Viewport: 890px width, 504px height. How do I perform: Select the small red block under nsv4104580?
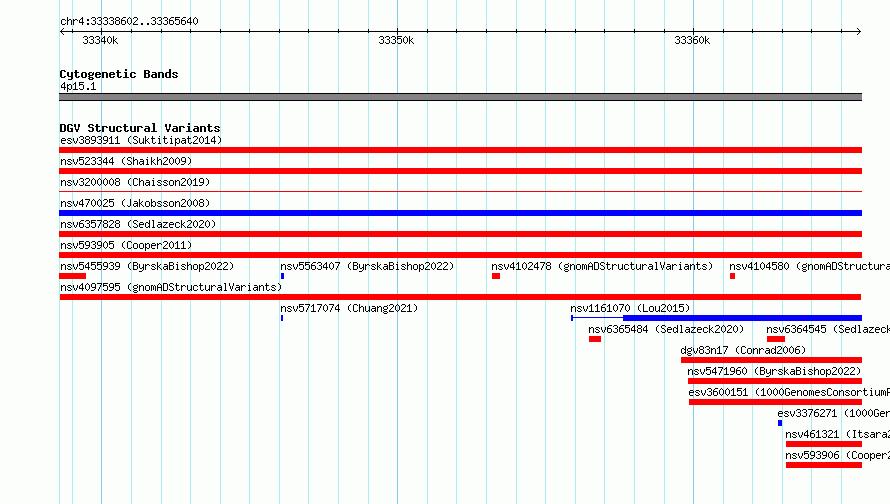732,276
